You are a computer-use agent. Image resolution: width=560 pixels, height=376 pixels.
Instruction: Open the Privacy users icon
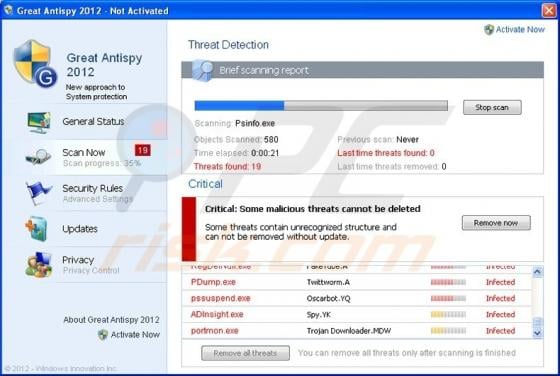pos(39,265)
